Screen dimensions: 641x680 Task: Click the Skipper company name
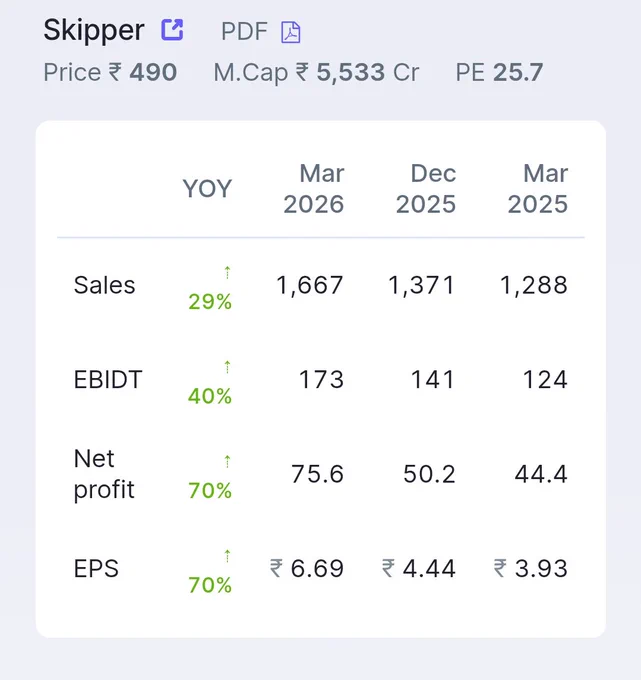pos(94,31)
